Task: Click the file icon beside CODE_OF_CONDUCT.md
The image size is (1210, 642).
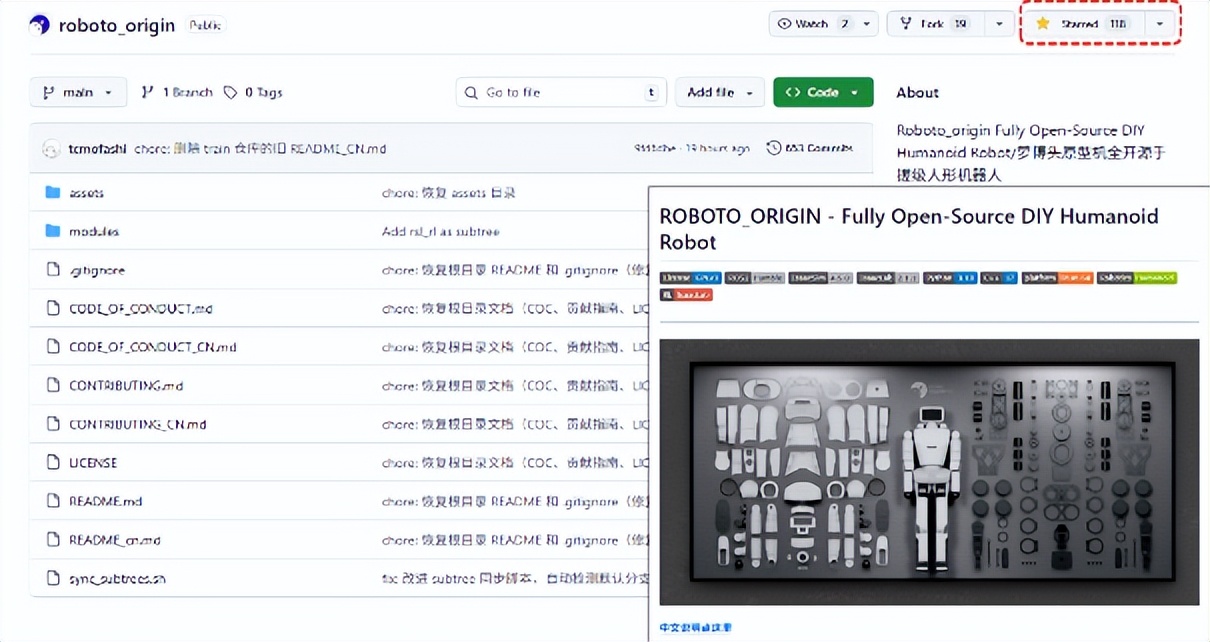Action: [53, 308]
